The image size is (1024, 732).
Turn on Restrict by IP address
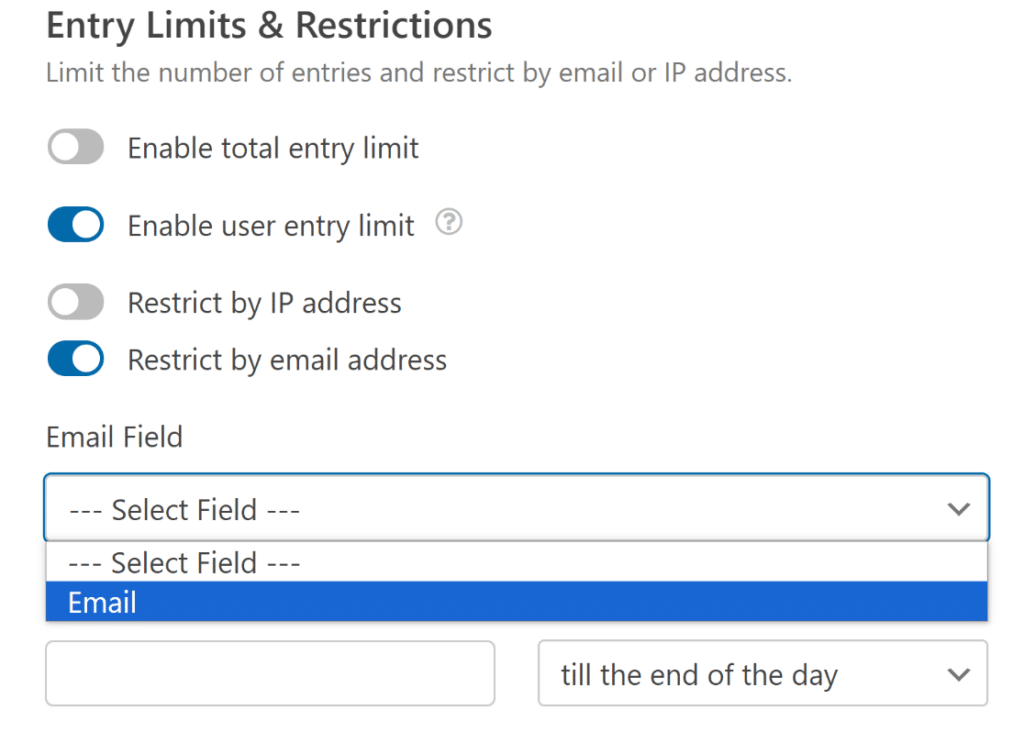click(75, 302)
